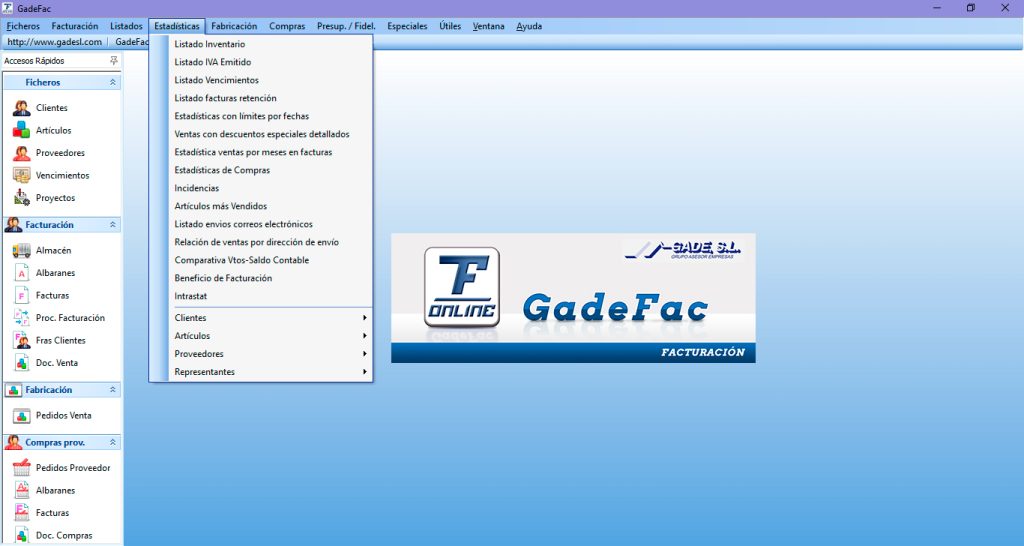This screenshot has width=1024, height=546.
Task: Expand the Clientes submenu in Estadísticas
Action: 270,318
